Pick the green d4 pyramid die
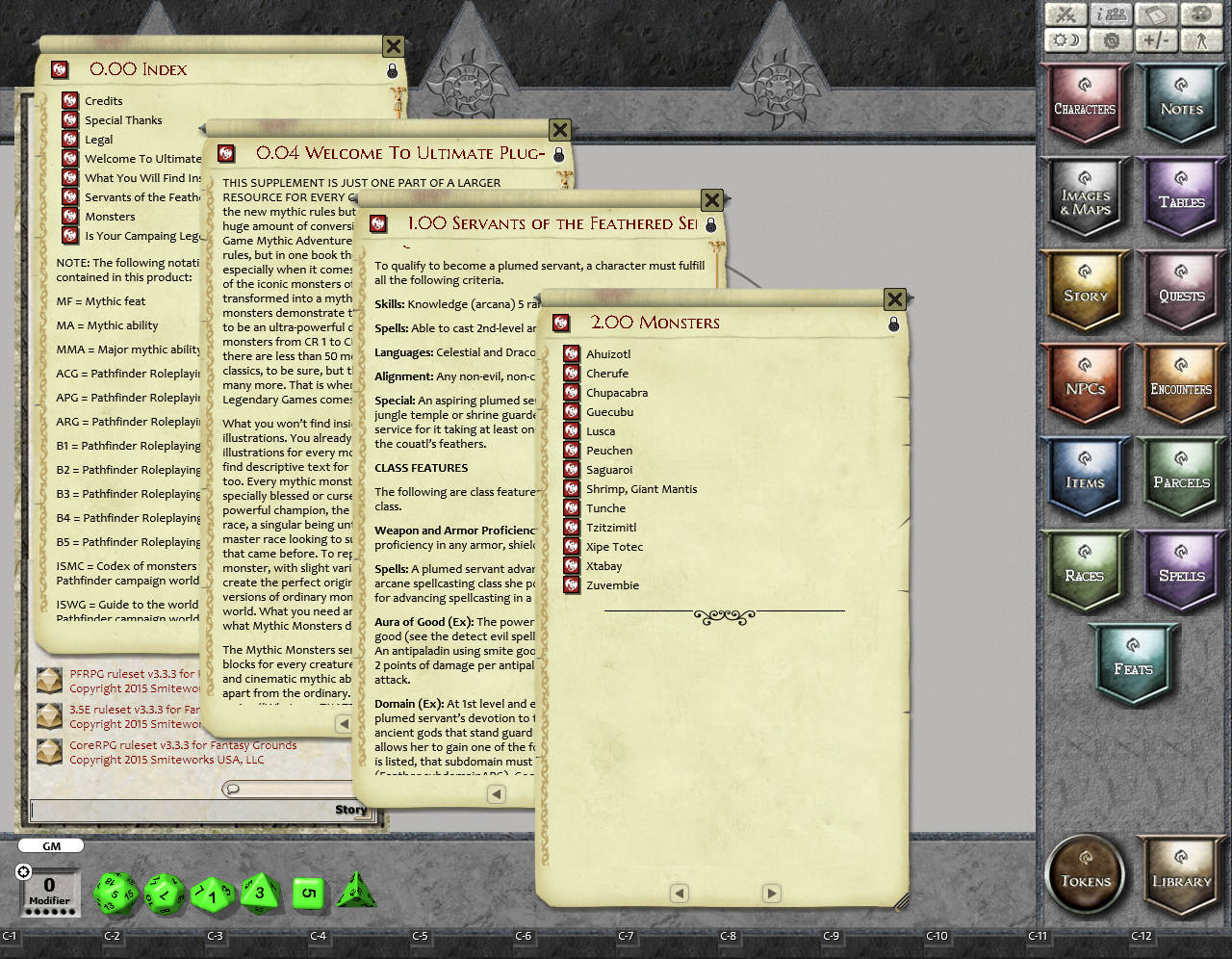 click(x=355, y=891)
